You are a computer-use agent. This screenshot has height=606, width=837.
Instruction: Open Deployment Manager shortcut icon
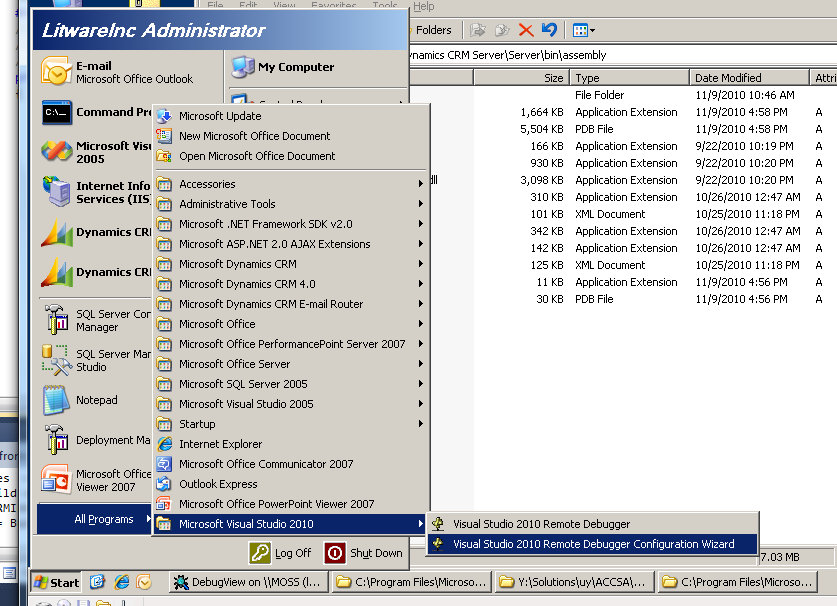click(x=56, y=440)
